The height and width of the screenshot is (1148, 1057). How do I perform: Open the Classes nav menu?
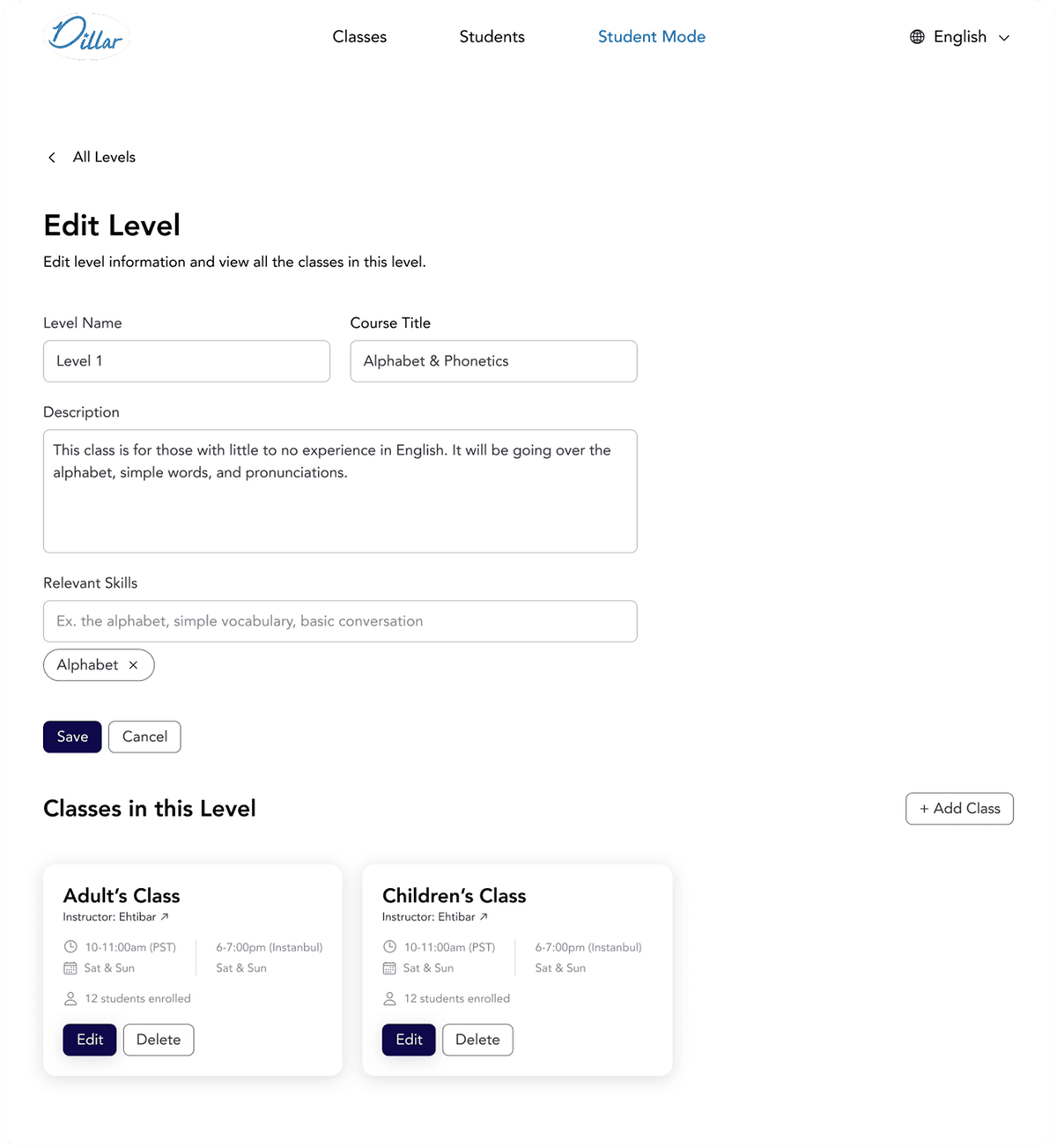(x=359, y=37)
